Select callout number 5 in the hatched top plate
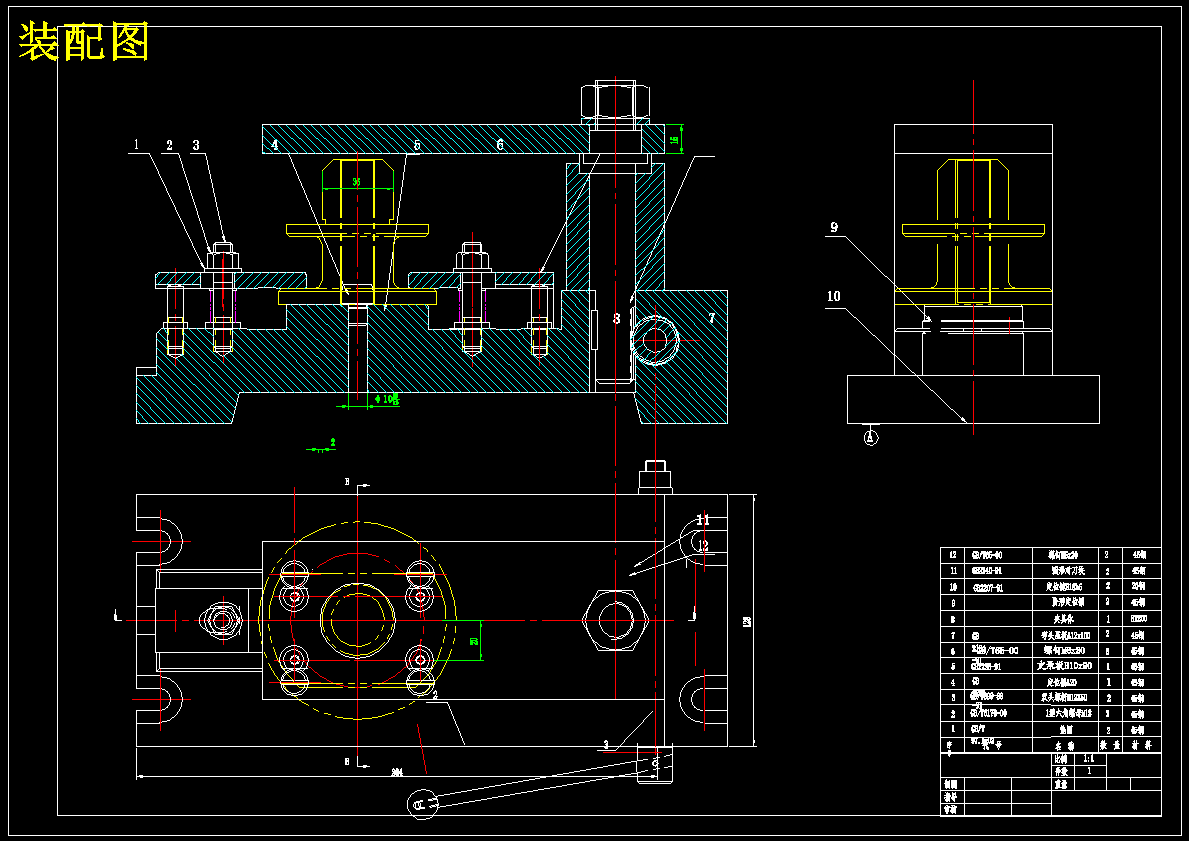 (x=416, y=144)
